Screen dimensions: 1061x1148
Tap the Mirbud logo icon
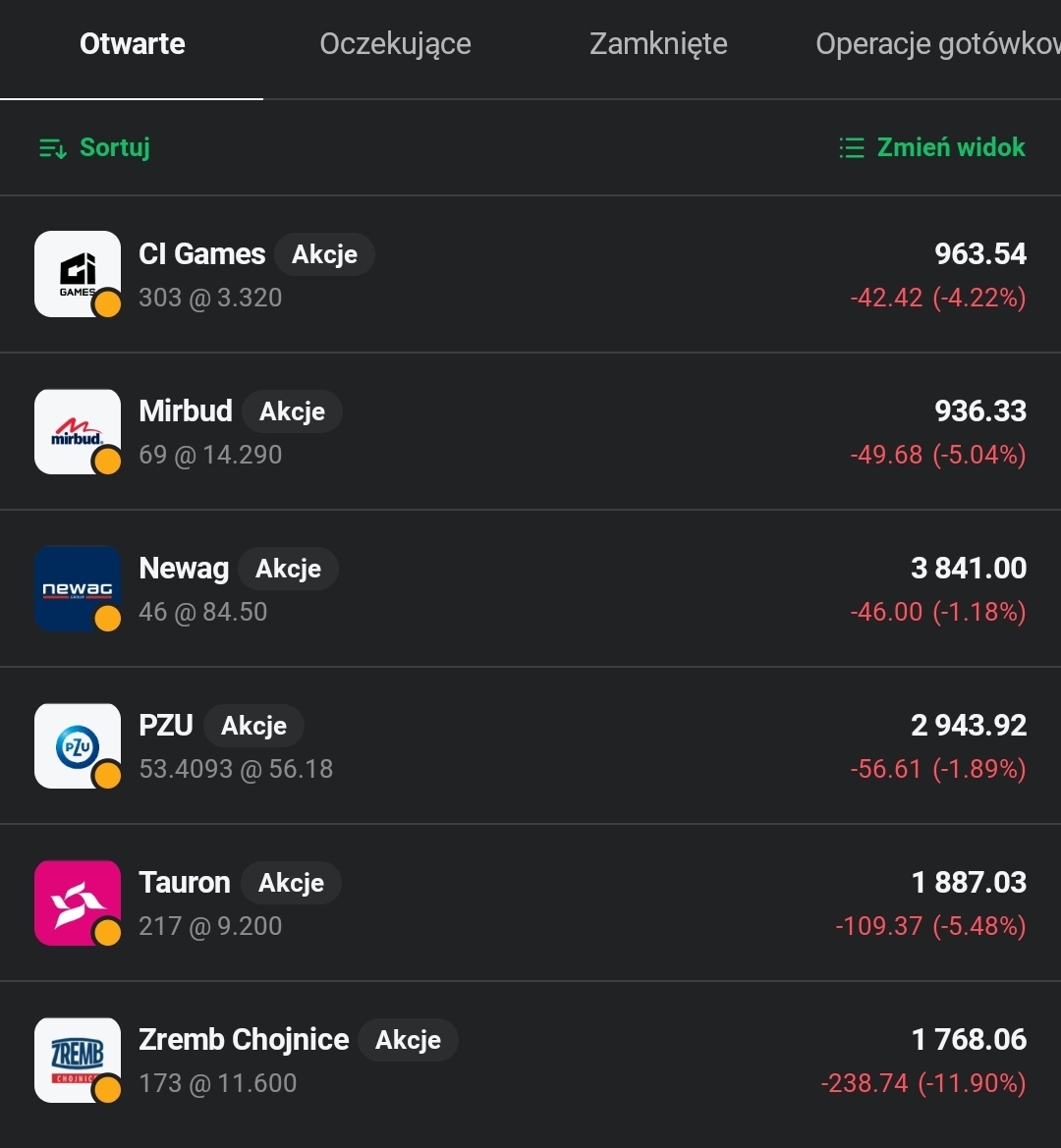tap(77, 431)
